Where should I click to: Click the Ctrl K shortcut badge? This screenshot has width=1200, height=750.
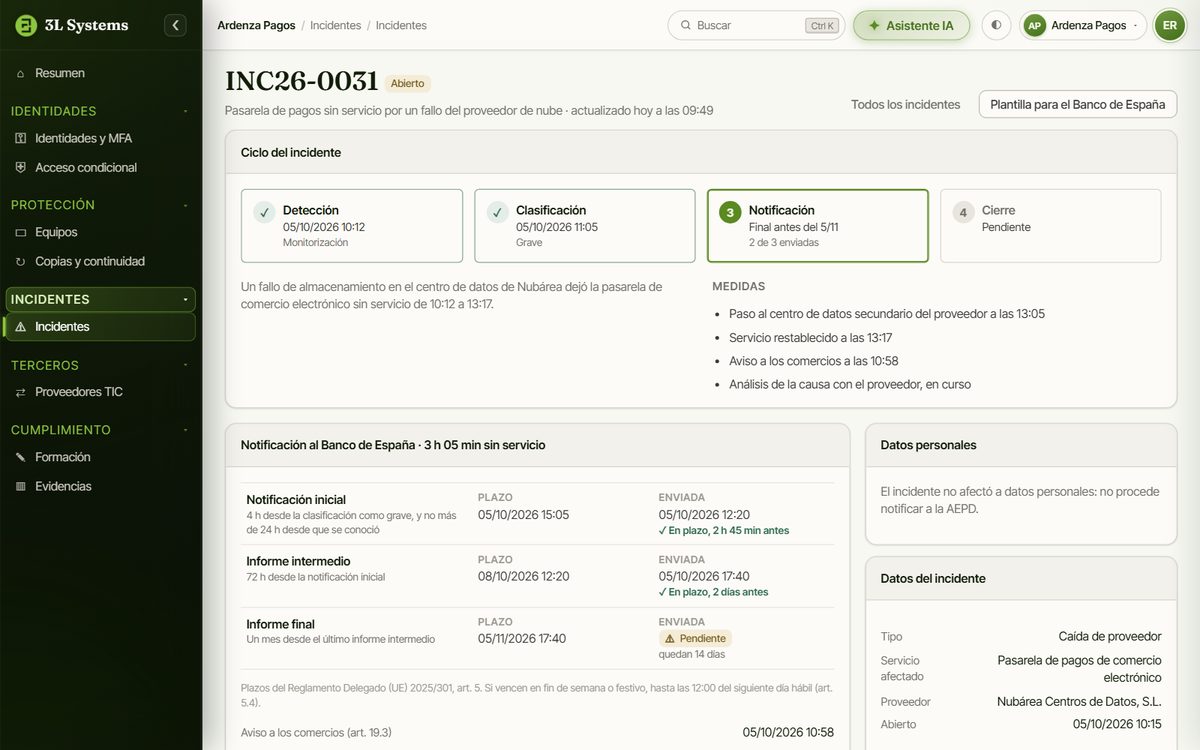821,26
